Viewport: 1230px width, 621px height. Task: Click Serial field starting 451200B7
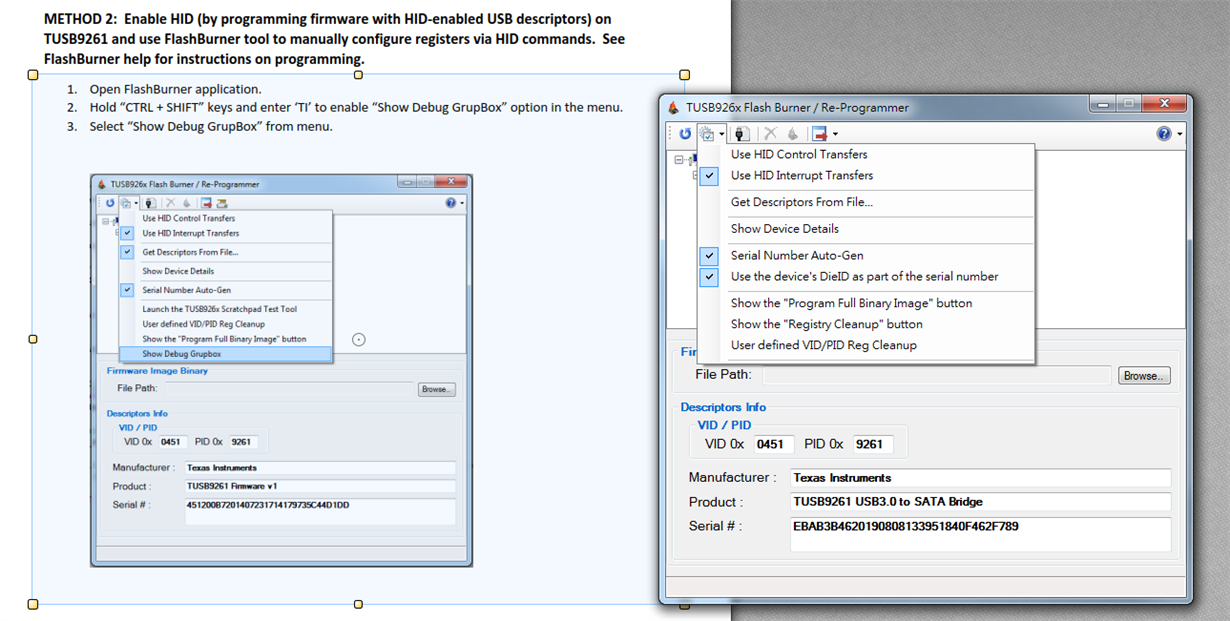[320, 511]
